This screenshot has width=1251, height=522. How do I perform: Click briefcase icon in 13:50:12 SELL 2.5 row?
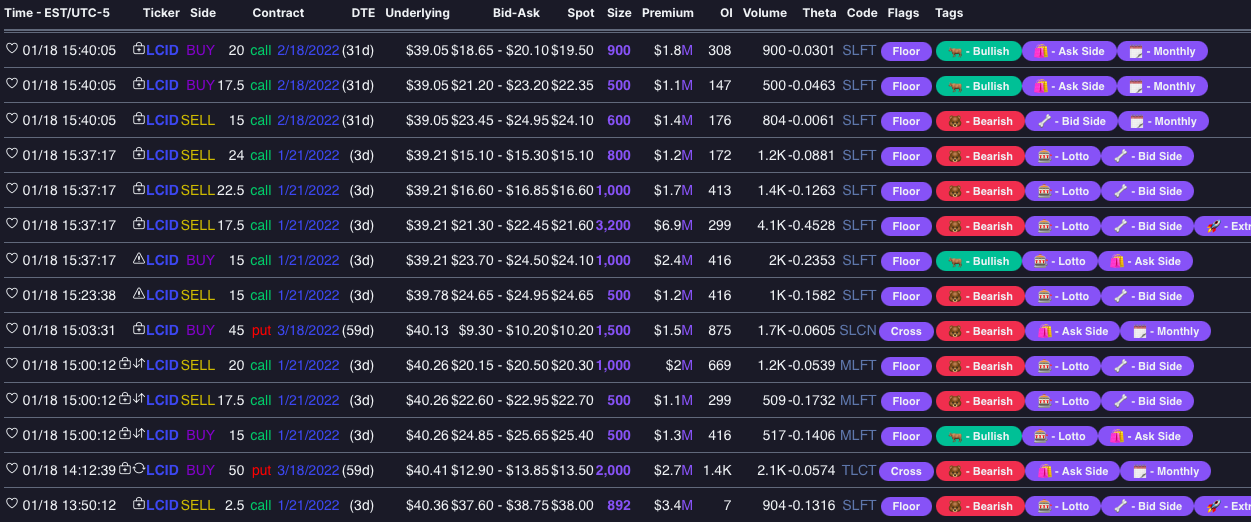point(139,504)
